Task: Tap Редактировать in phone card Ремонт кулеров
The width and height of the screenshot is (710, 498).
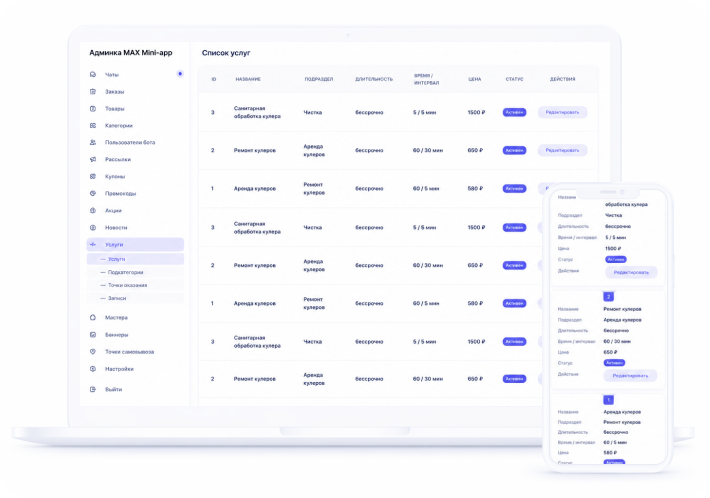Action: coord(630,376)
